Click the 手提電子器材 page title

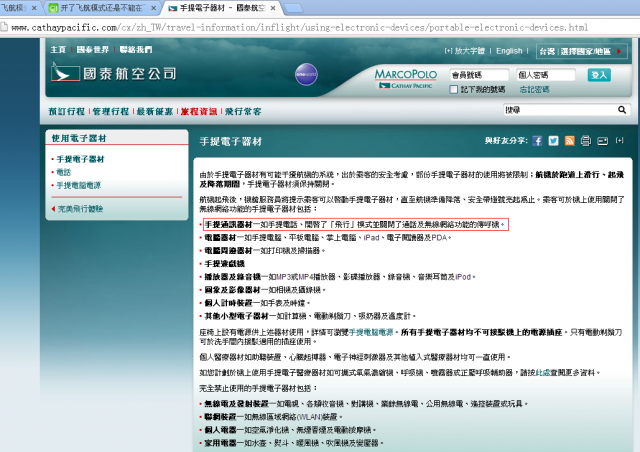point(231,142)
